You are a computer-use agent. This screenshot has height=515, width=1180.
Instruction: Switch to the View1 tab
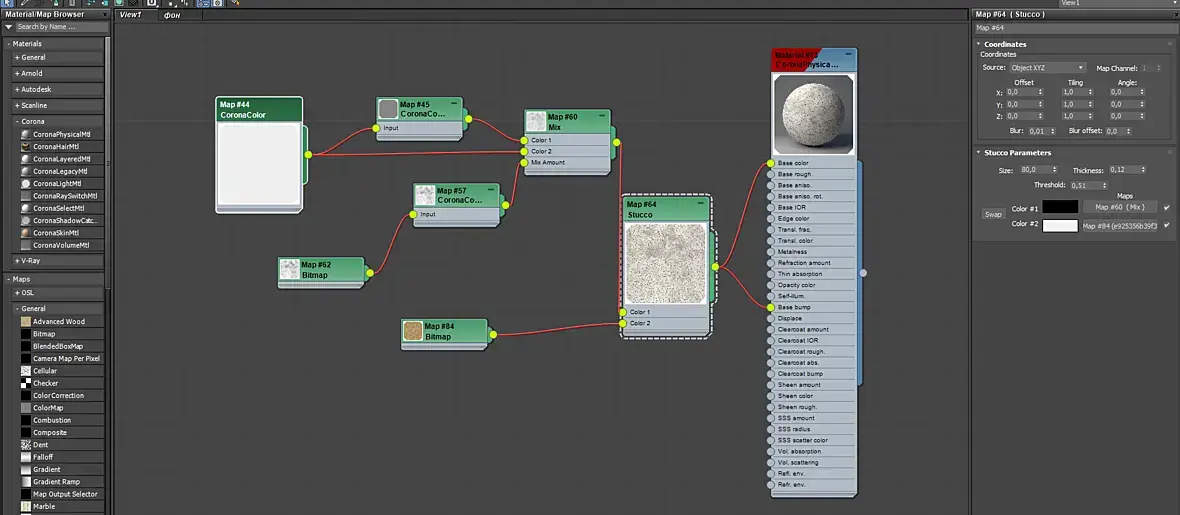click(130, 16)
